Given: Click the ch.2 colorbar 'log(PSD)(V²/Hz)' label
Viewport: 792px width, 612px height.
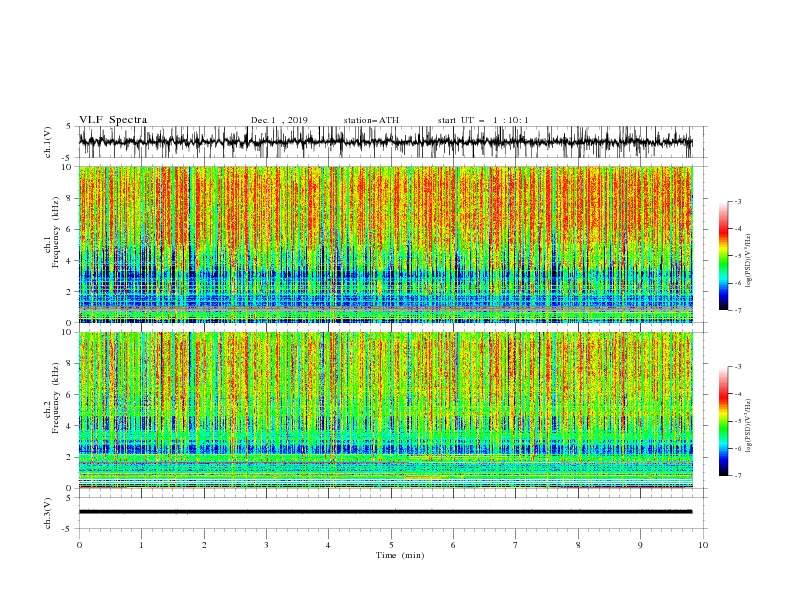Looking at the screenshot, I should (x=748, y=426).
